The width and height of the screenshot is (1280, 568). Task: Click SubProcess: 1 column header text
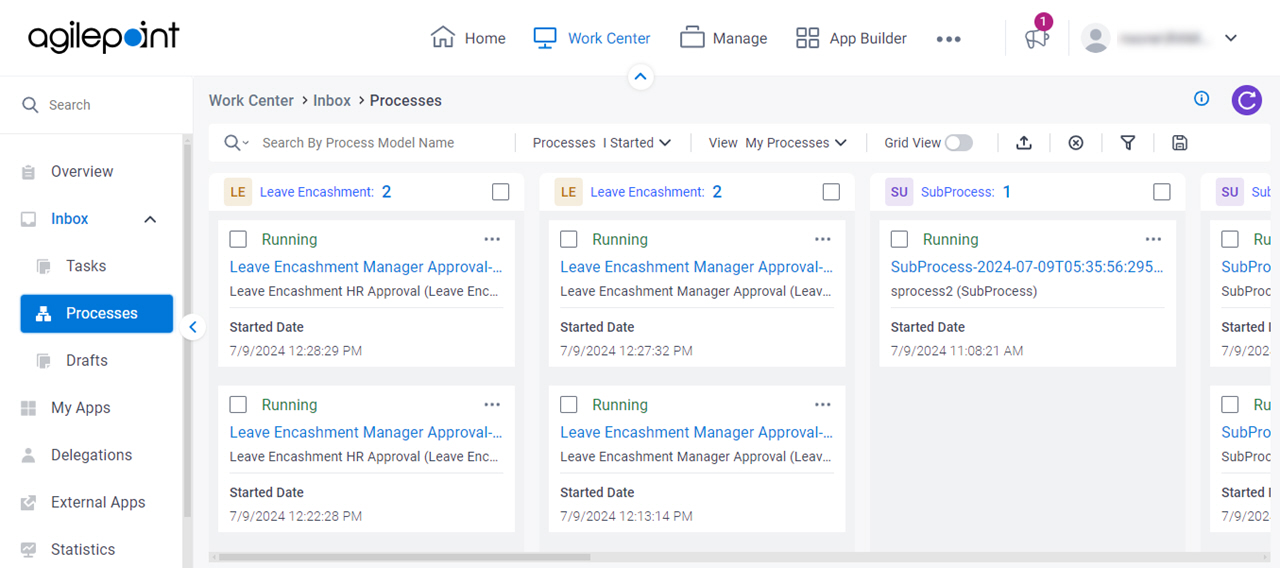click(x=966, y=192)
